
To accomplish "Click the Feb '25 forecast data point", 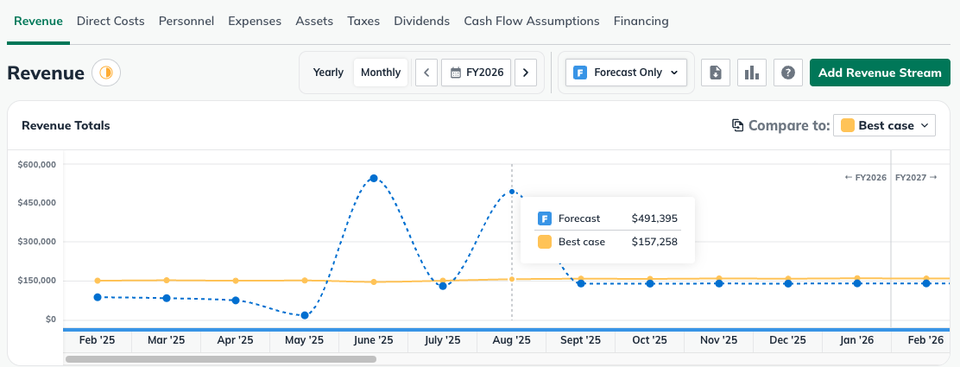I will click(x=97, y=297).
